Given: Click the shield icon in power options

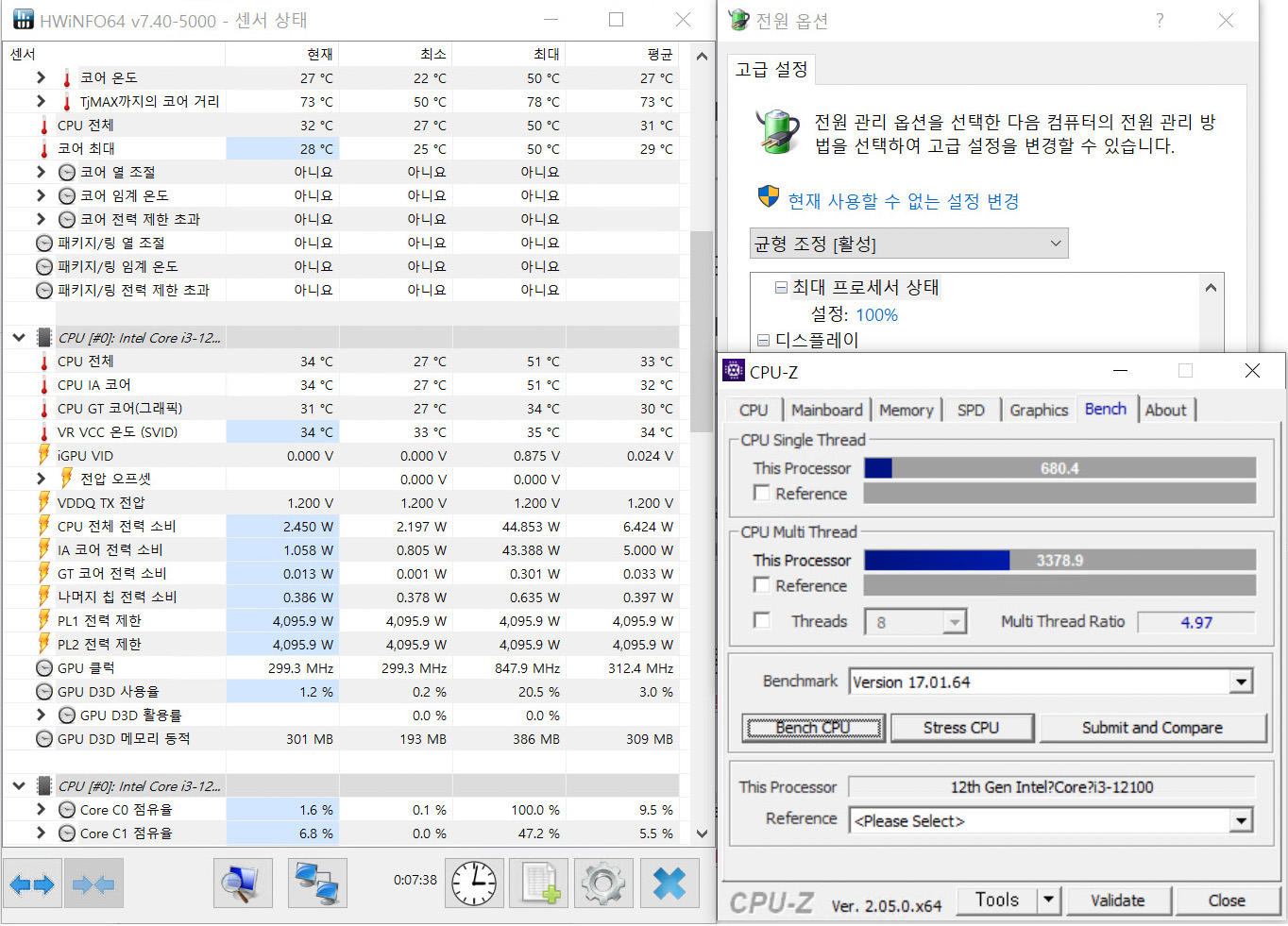Looking at the screenshot, I should click(769, 197).
